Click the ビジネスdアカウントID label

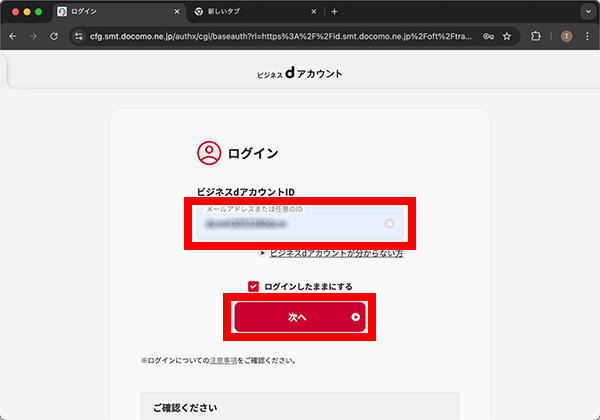pos(246,192)
